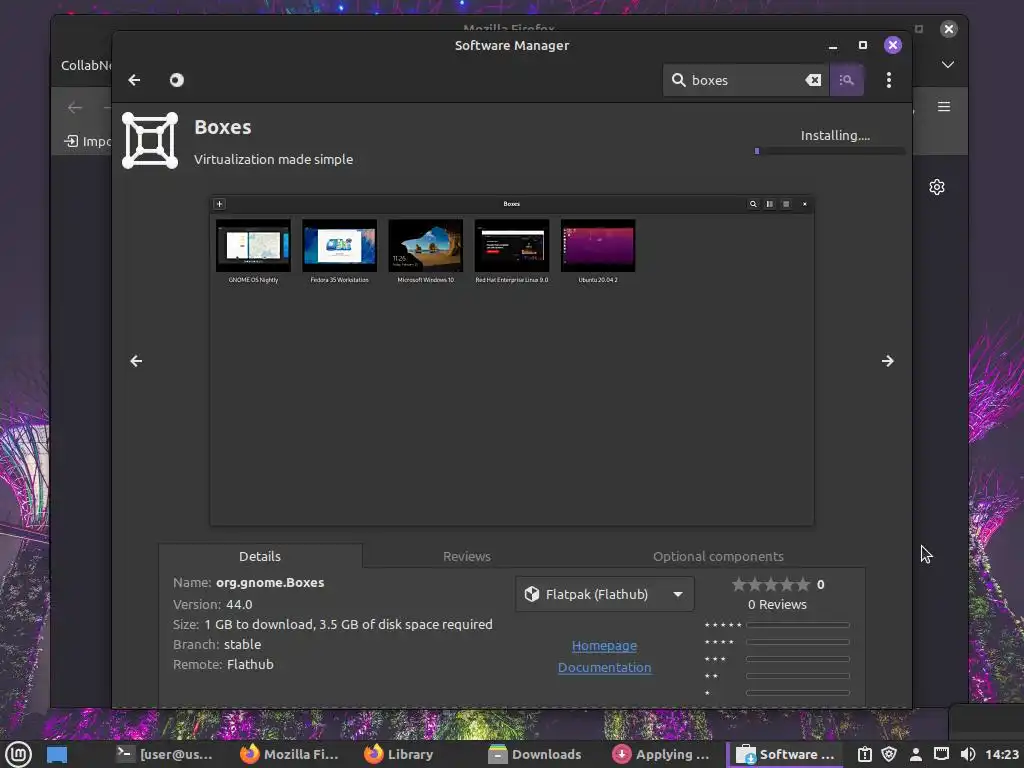Go back using Software Manager back arrow
1024x768 pixels.
click(x=134, y=80)
